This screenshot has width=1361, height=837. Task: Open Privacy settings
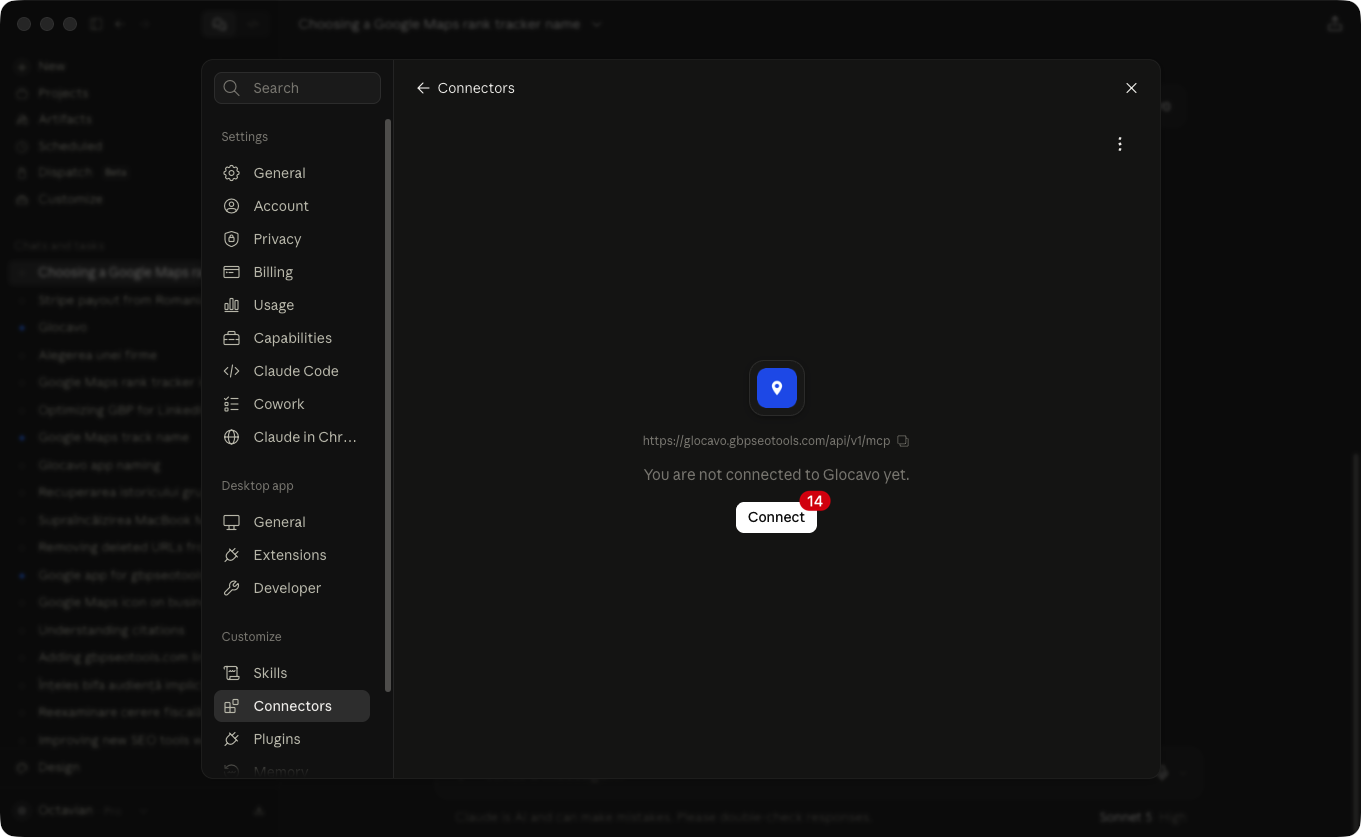[292, 239]
